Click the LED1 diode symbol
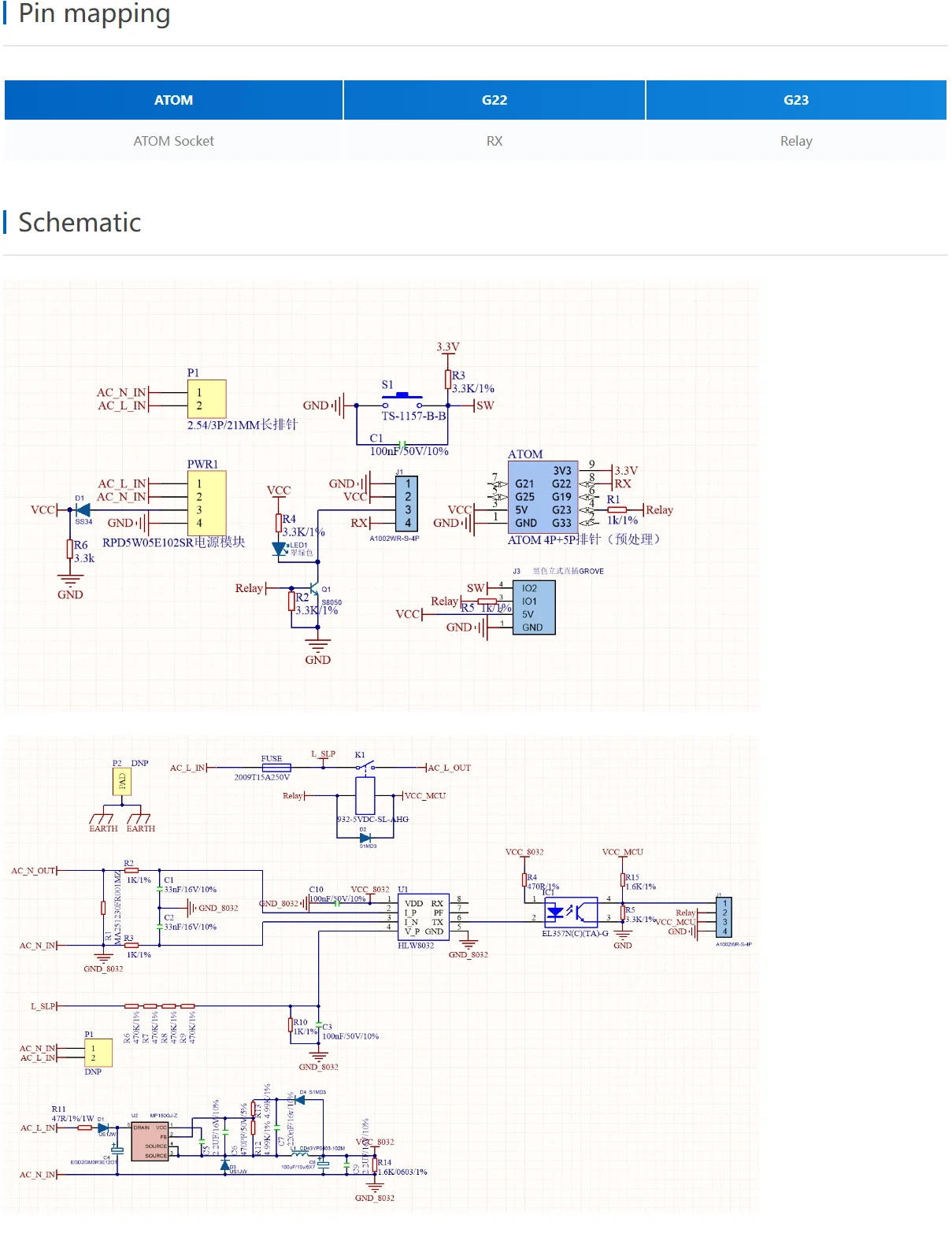Image resolution: width=952 pixels, height=1248 pixels. coord(280,549)
